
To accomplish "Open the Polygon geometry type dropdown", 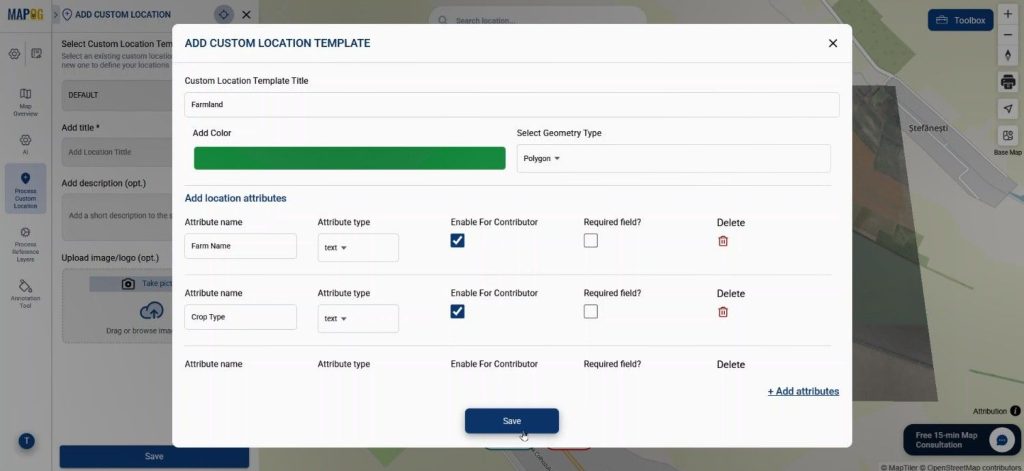I will (x=673, y=158).
